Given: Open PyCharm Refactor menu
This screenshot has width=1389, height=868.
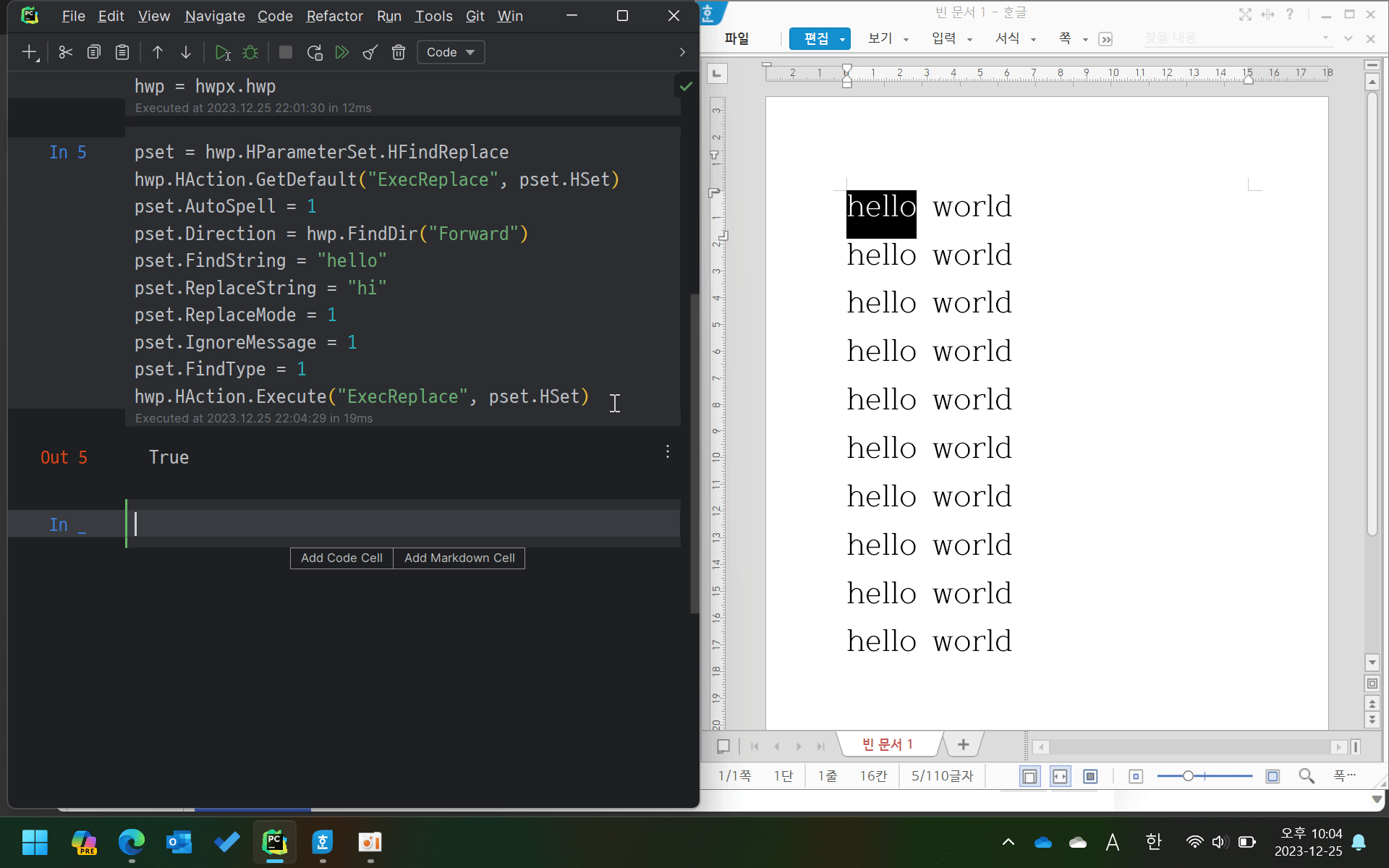Looking at the screenshot, I should coord(334,16).
